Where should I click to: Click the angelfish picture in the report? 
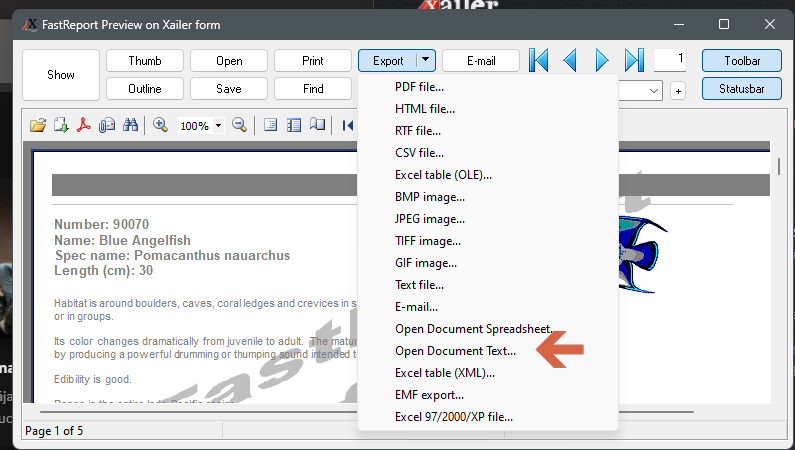tap(641, 254)
